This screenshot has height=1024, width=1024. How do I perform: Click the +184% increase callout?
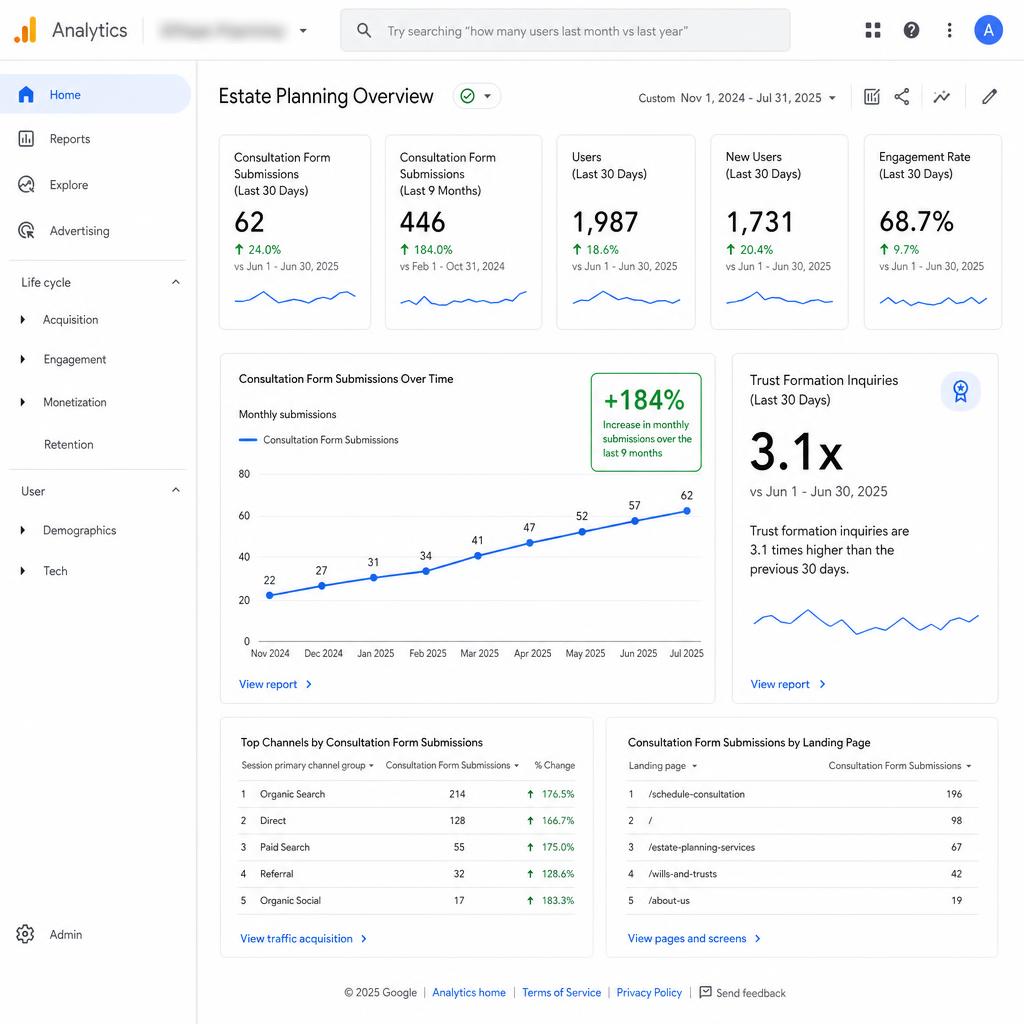(646, 422)
